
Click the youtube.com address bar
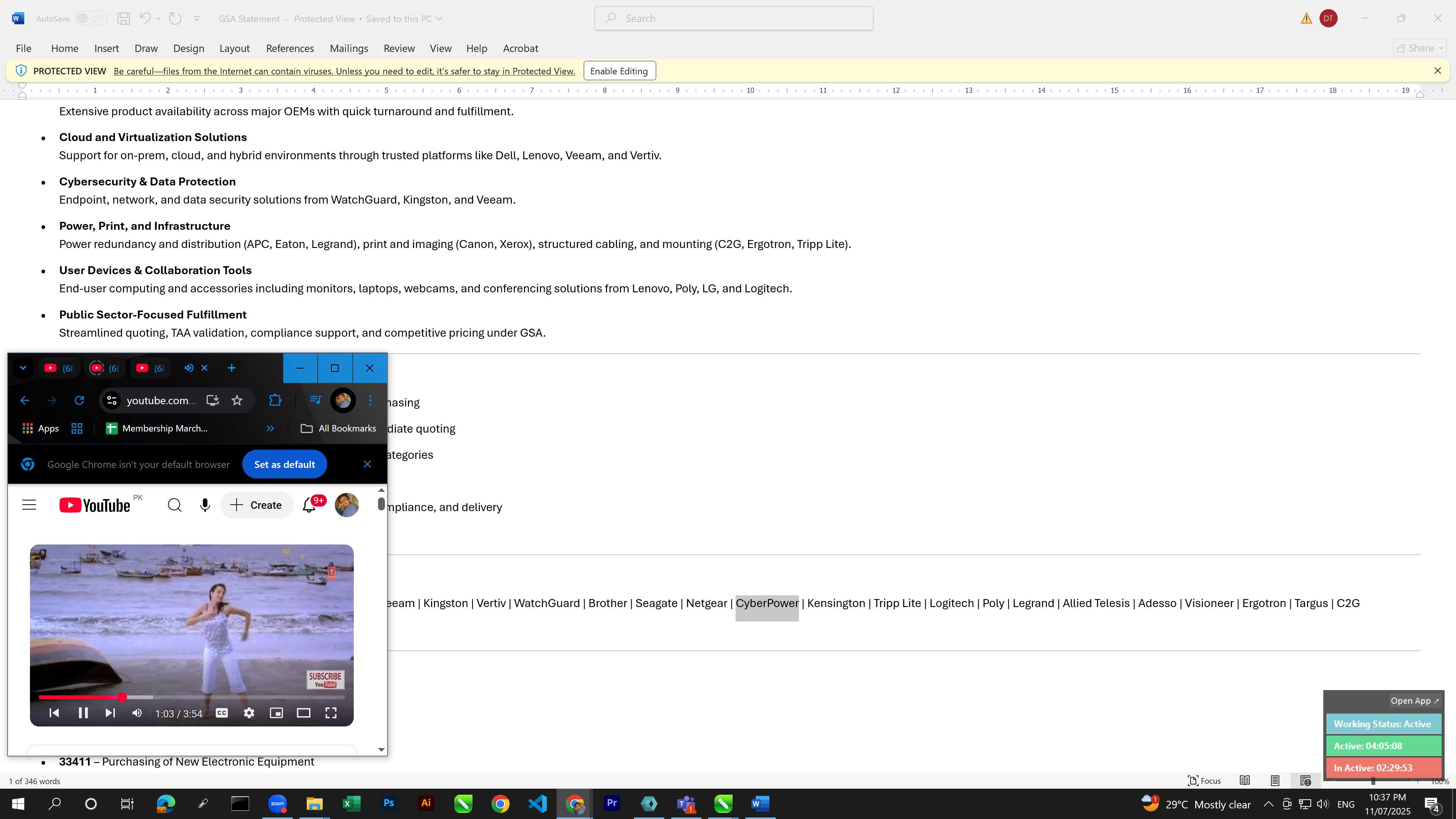[161, 400]
